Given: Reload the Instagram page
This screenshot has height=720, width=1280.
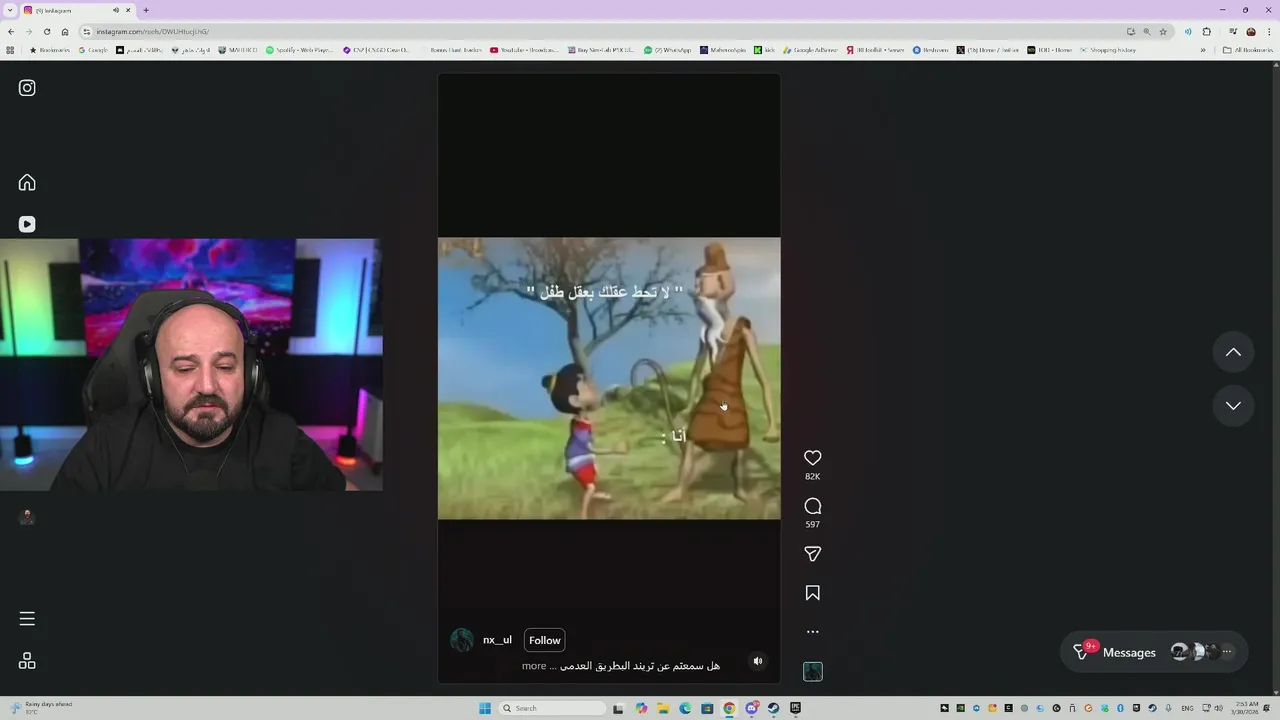Looking at the screenshot, I should click(x=47, y=32).
